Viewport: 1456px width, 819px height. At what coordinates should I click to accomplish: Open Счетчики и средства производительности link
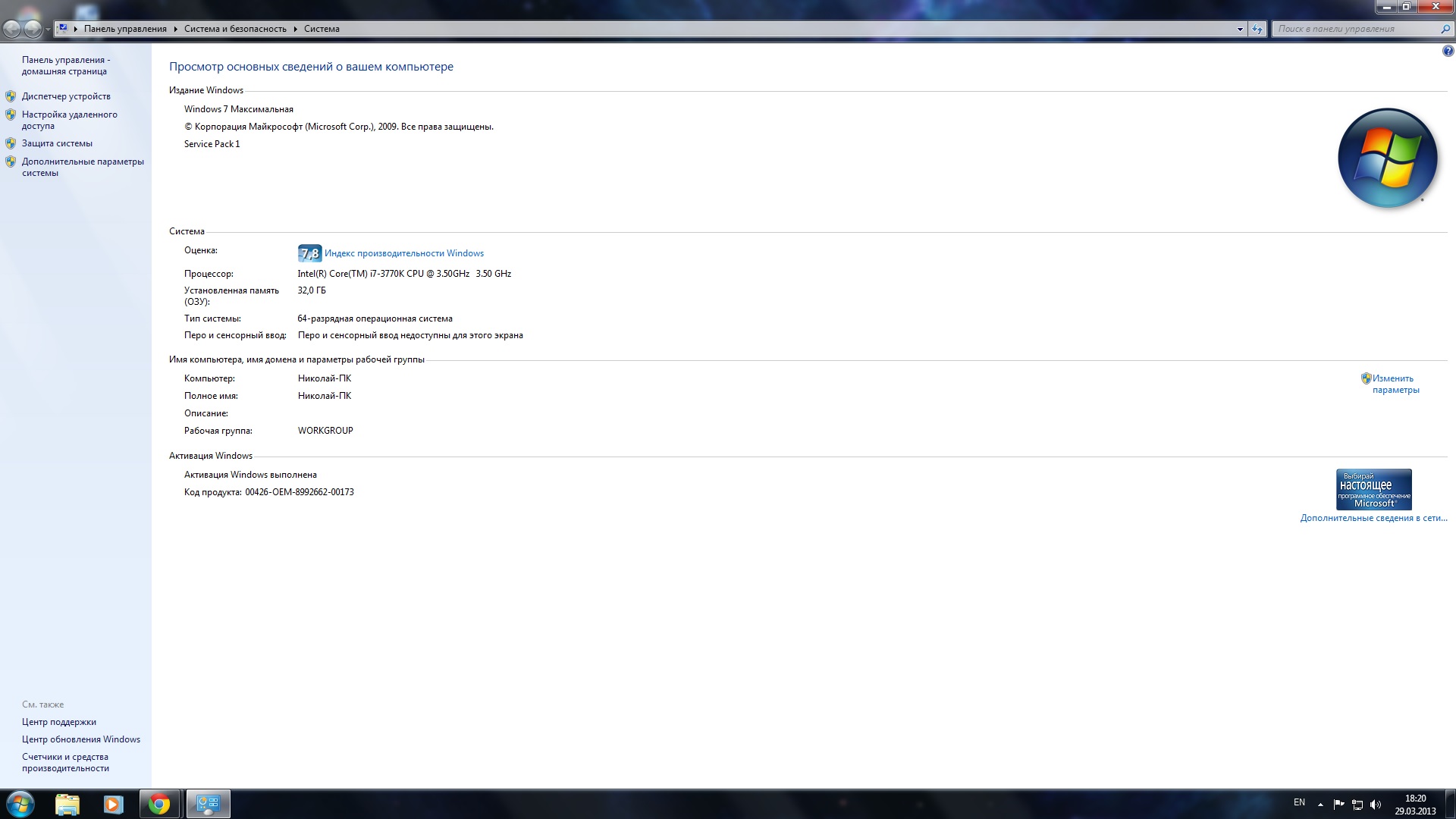65,762
